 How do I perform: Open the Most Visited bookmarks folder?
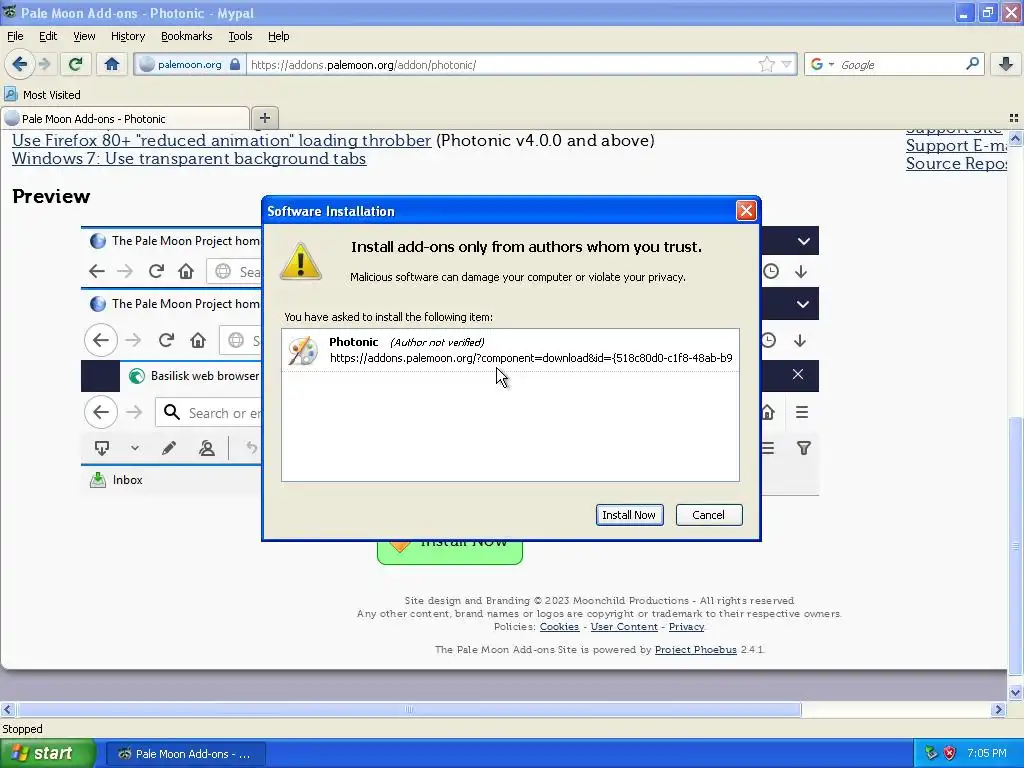(43, 95)
